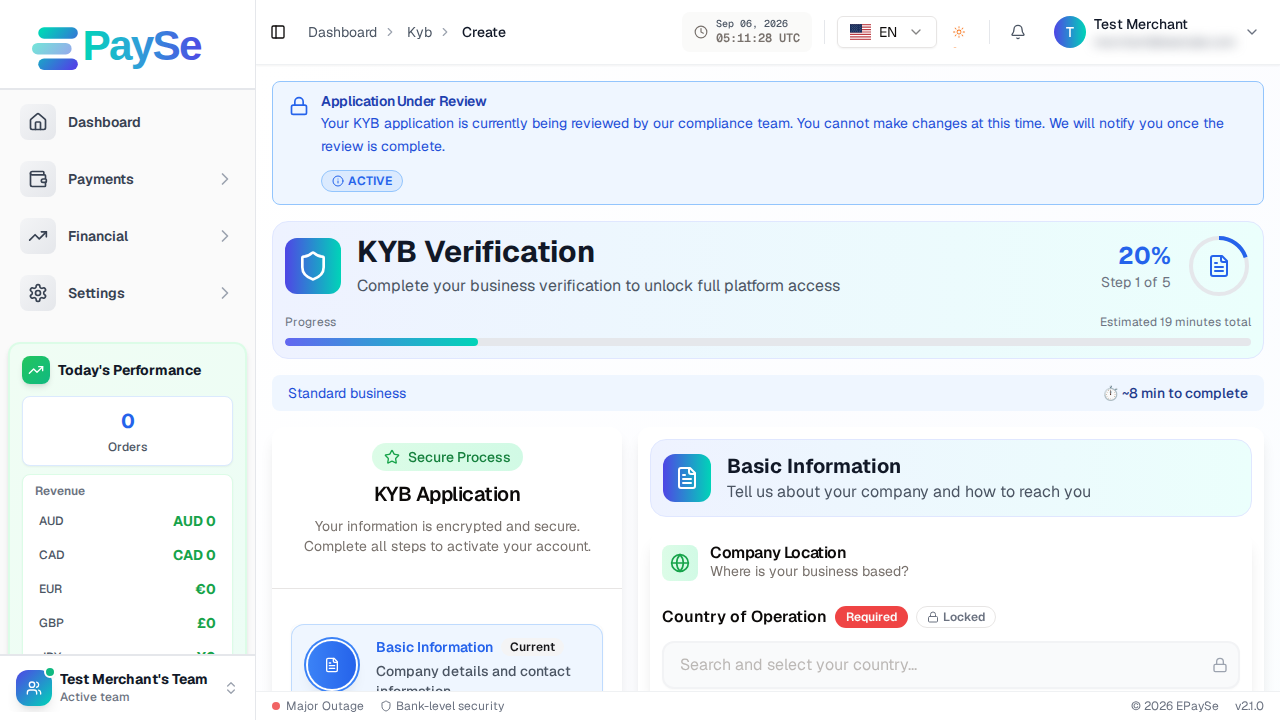The image size is (1280, 720).
Task: Go to Dashboard breadcrumb
Action: click(x=342, y=32)
